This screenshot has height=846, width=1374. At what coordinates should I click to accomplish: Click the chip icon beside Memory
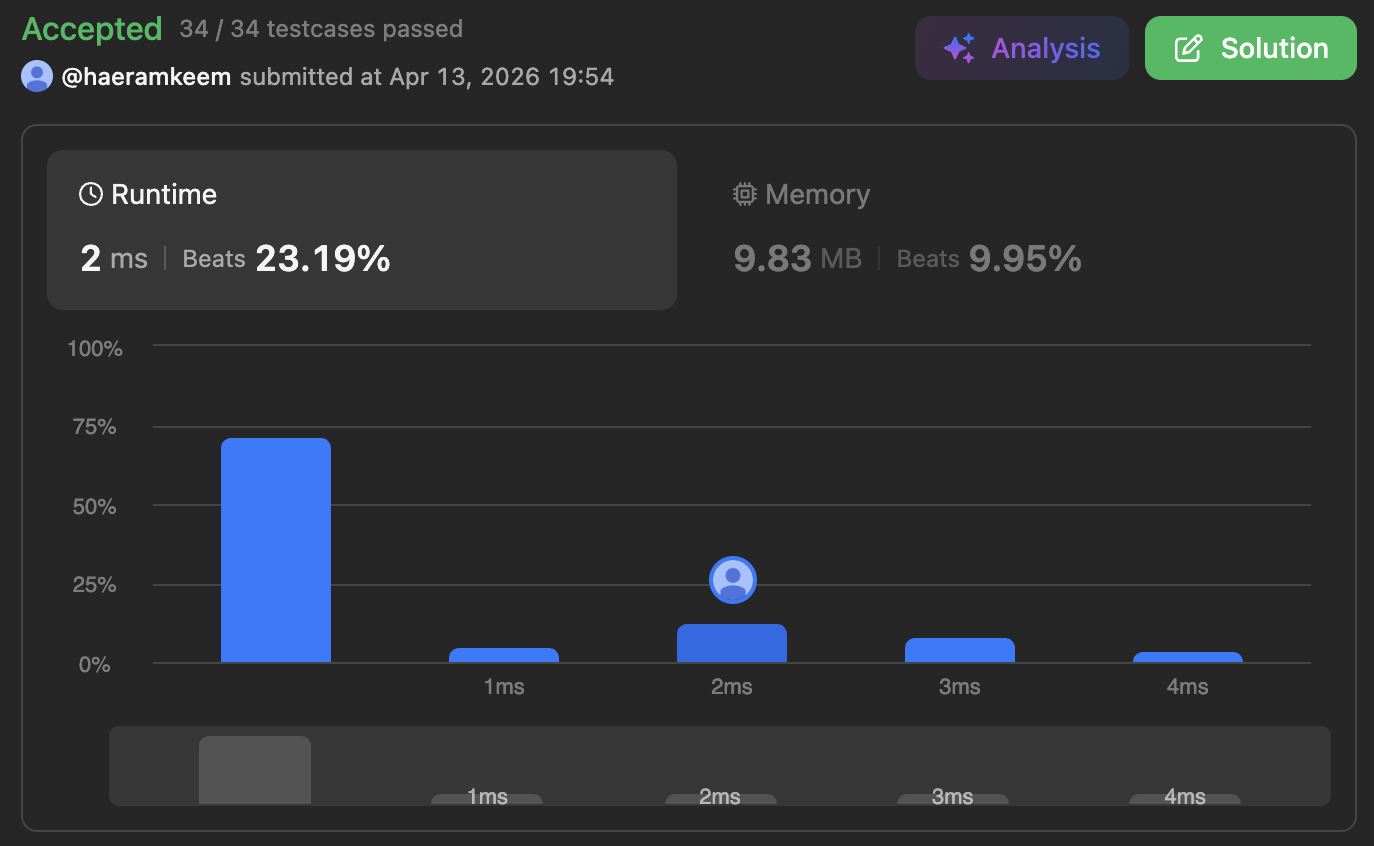744,194
